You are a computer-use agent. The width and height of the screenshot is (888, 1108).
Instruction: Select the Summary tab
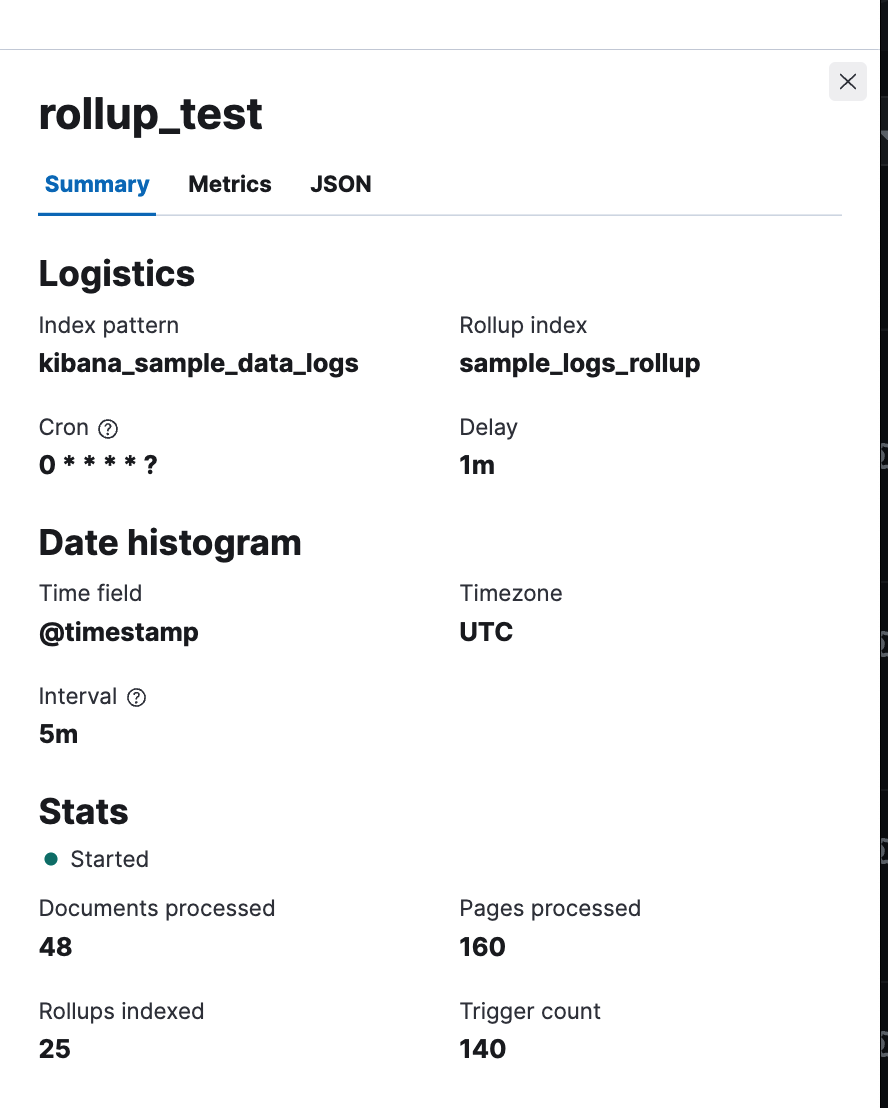[x=96, y=184]
